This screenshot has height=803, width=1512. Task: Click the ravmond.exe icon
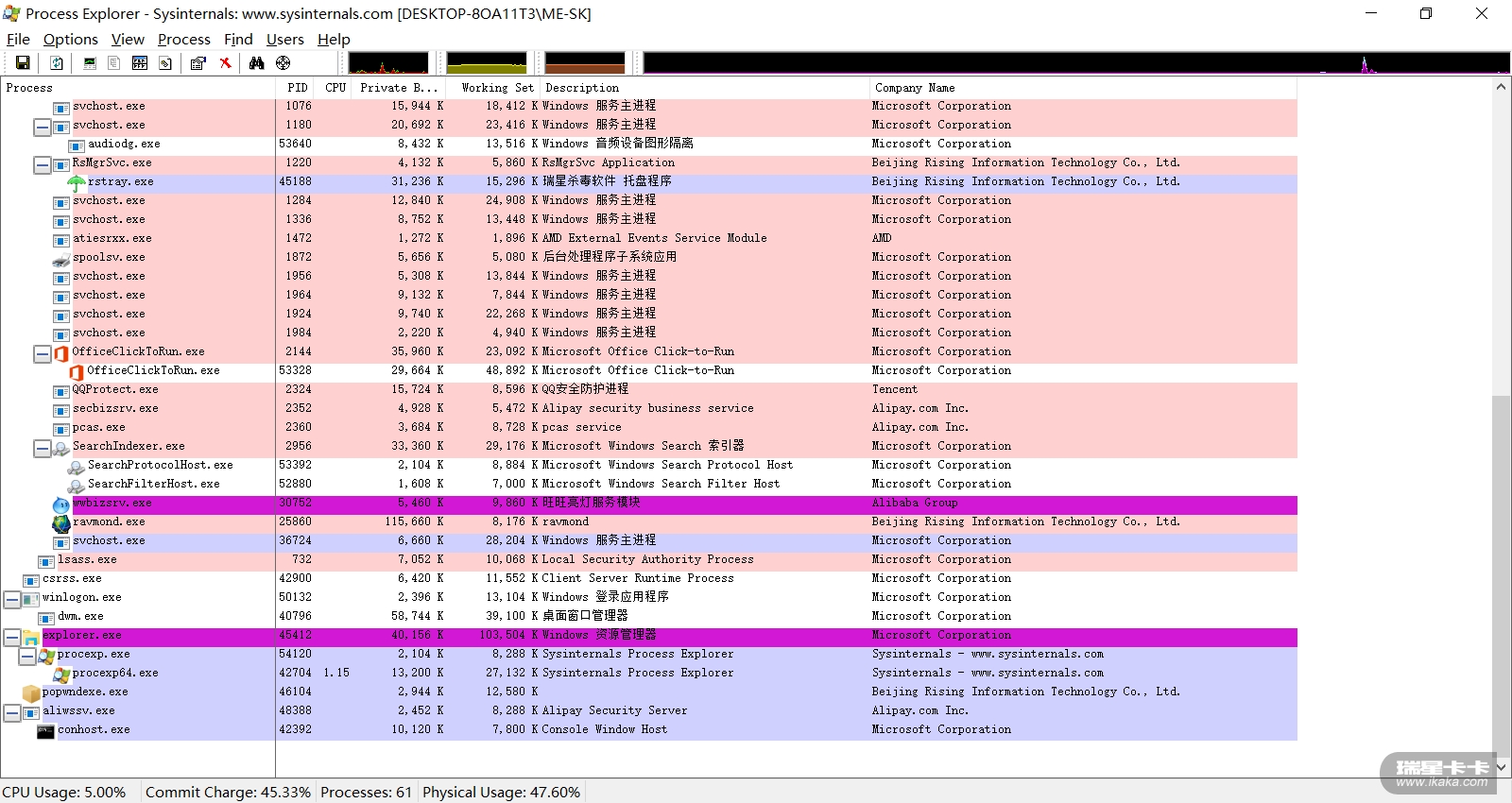(x=61, y=522)
